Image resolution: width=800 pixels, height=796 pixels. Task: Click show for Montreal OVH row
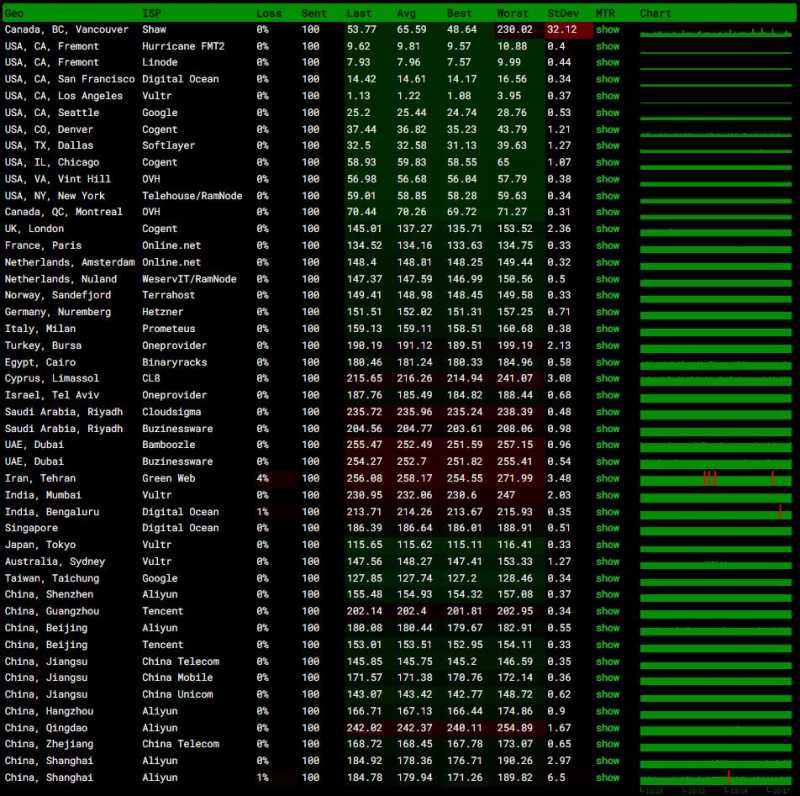[607, 212]
